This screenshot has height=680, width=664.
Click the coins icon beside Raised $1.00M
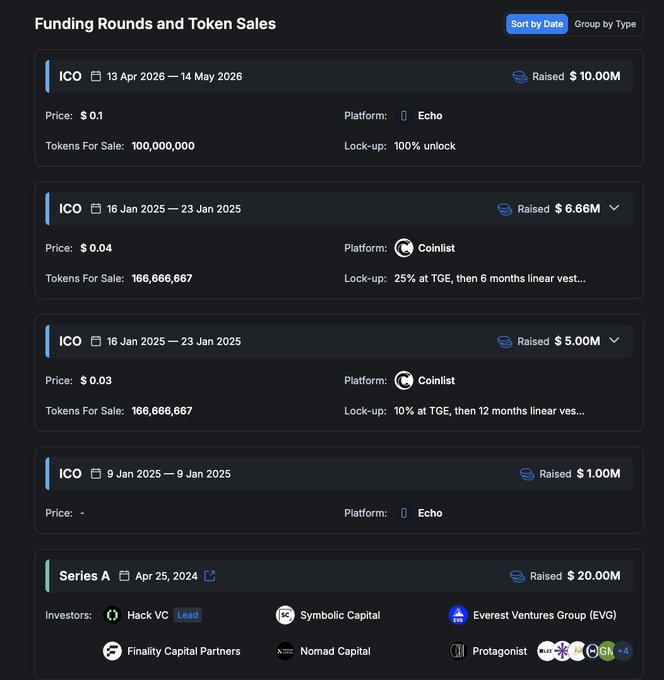click(527, 474)
